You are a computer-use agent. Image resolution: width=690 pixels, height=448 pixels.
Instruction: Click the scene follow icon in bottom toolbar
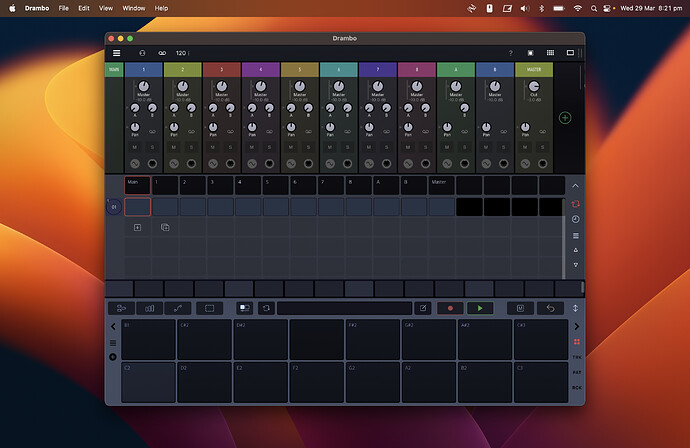click(244, 308)
